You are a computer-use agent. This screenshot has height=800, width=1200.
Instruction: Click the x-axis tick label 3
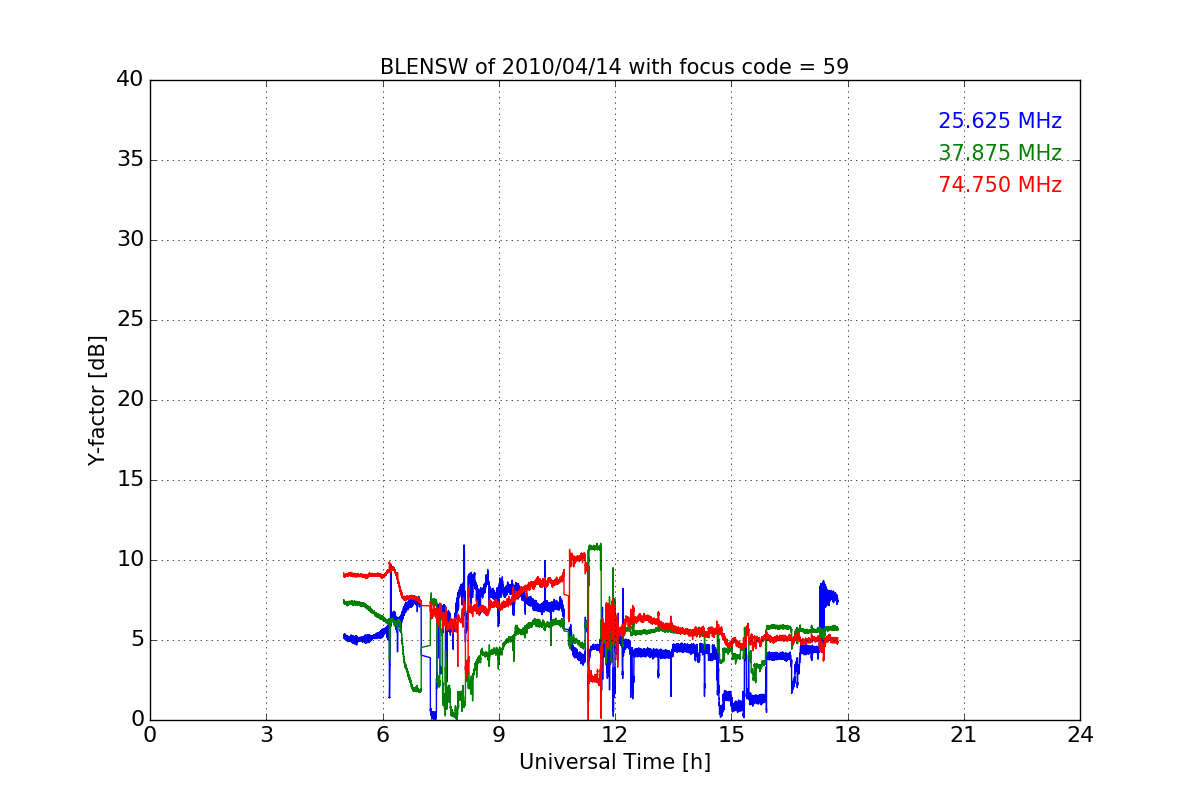[x=266, y=735]
